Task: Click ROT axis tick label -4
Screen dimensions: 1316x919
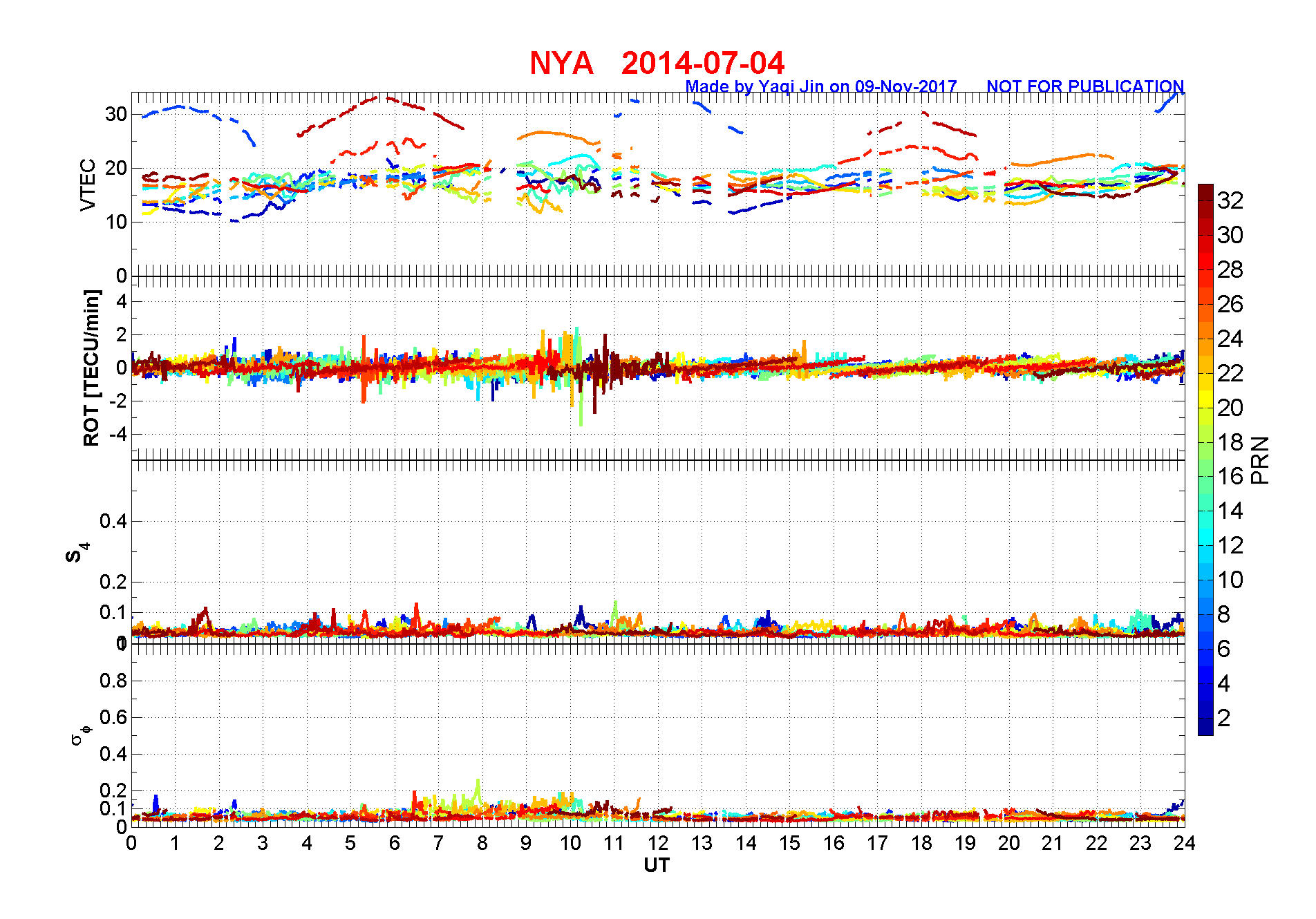Action: tap(117, 435)
